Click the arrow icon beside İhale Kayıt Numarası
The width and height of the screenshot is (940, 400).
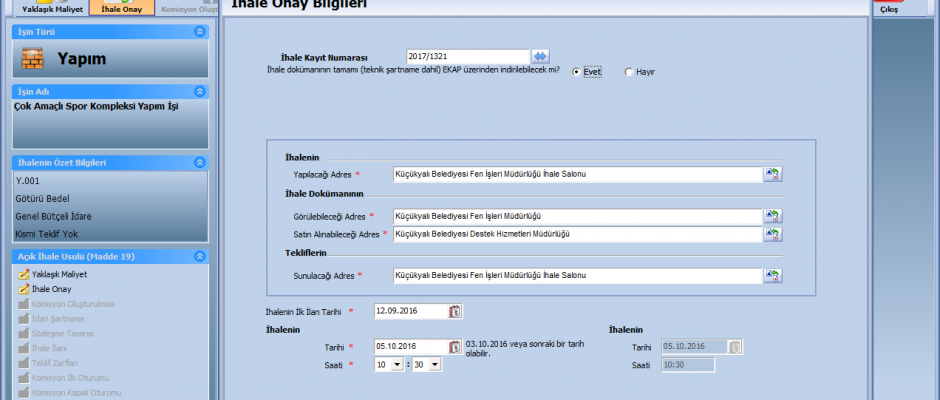pos(541,57)
